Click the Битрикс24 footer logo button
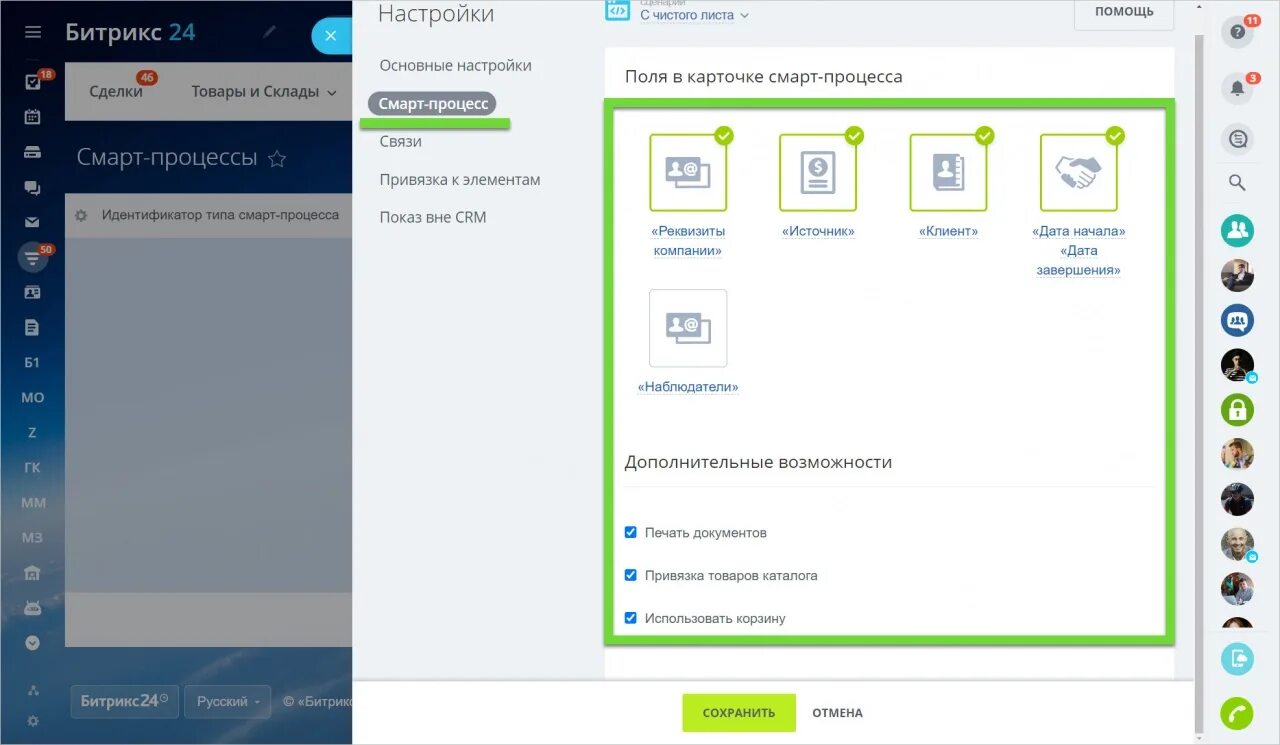The width and height of the screenshot is (1280, 745). click(x=124, y=701)
